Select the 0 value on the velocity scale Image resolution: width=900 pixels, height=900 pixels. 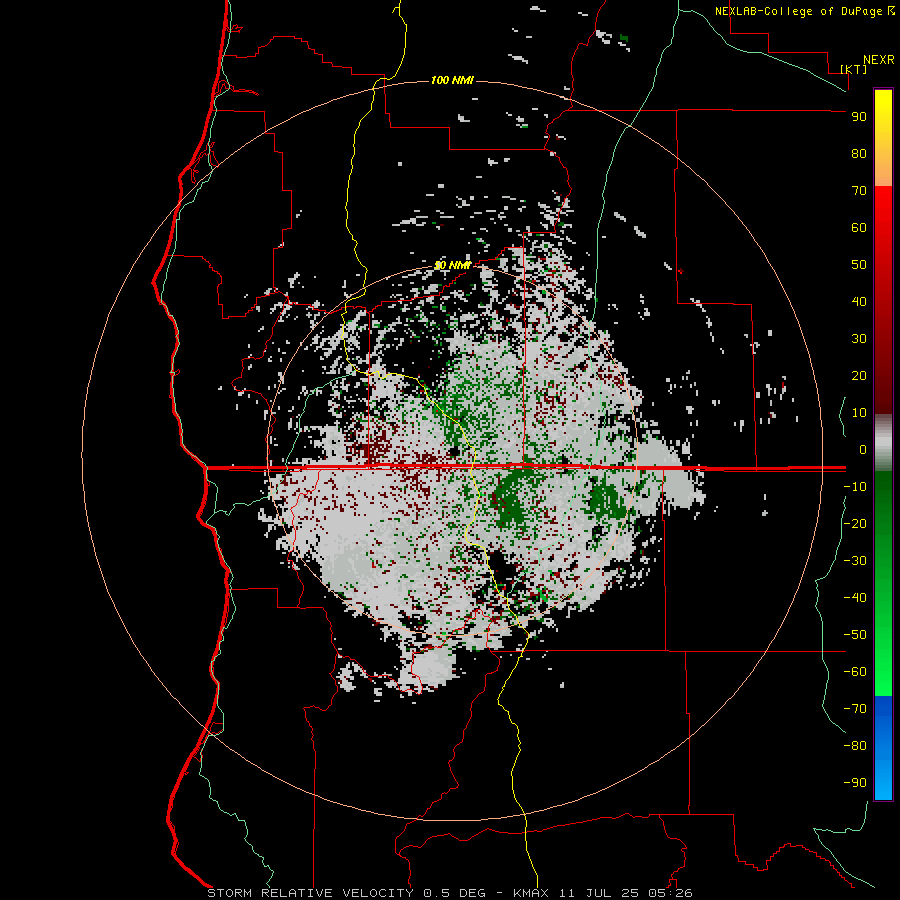[x=863, y=450]
